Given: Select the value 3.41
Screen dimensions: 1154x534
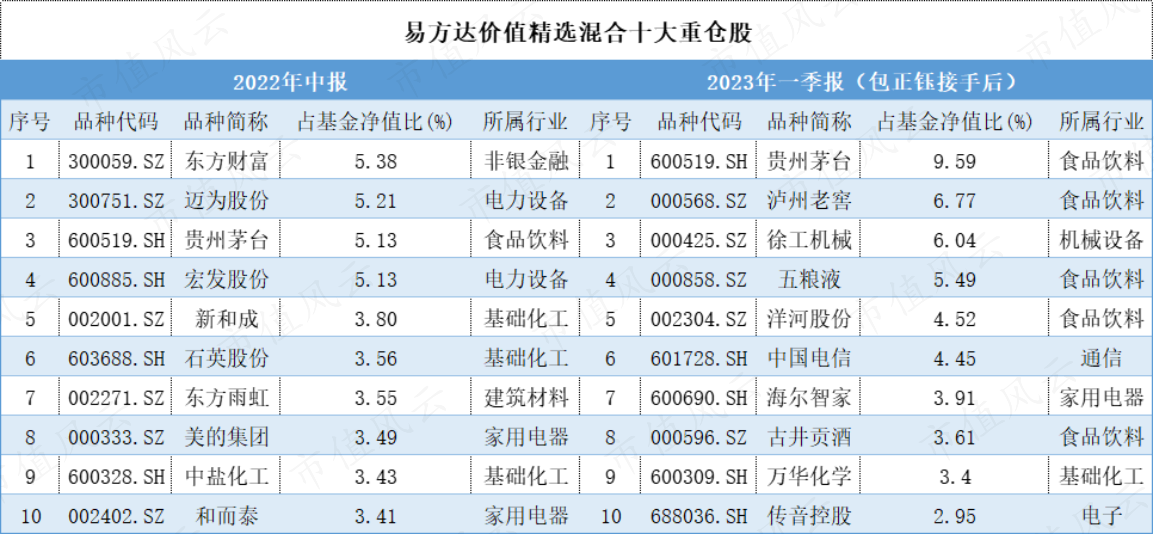Looking at the screenshot, I should tap(375, 516).
